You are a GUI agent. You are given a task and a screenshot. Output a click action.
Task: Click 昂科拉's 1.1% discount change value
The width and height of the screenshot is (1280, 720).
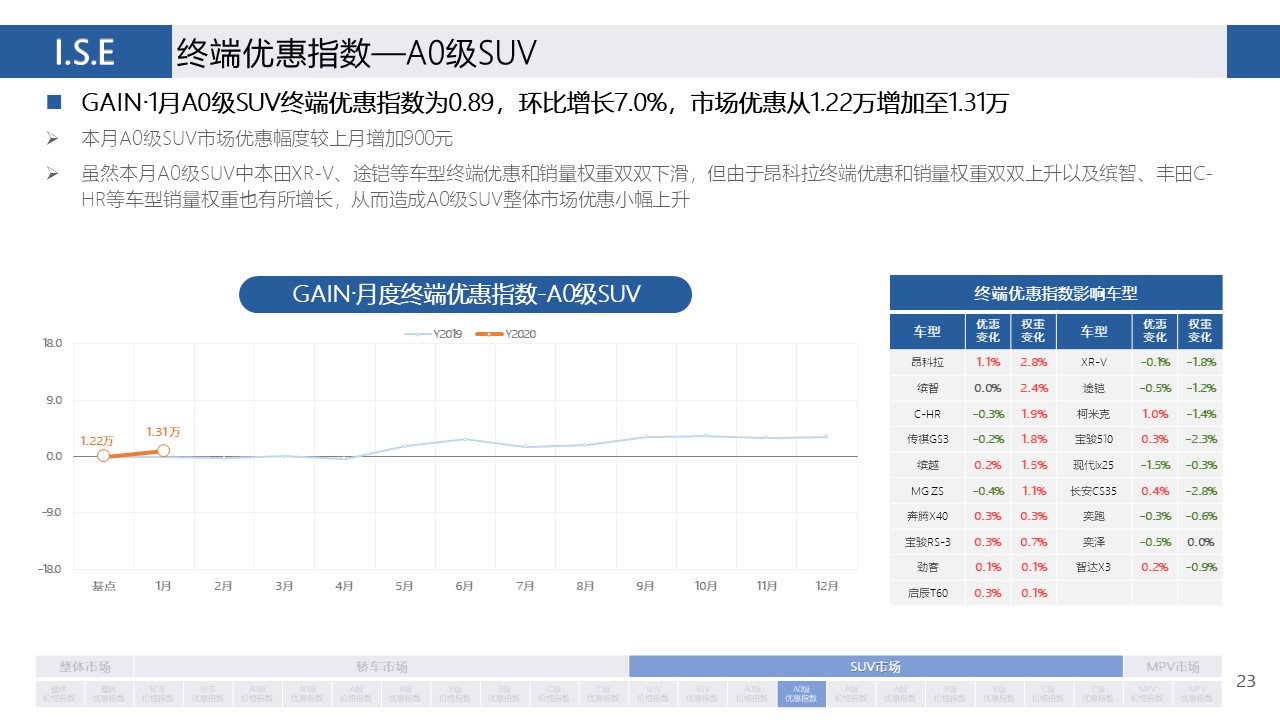tap(988, 362)
